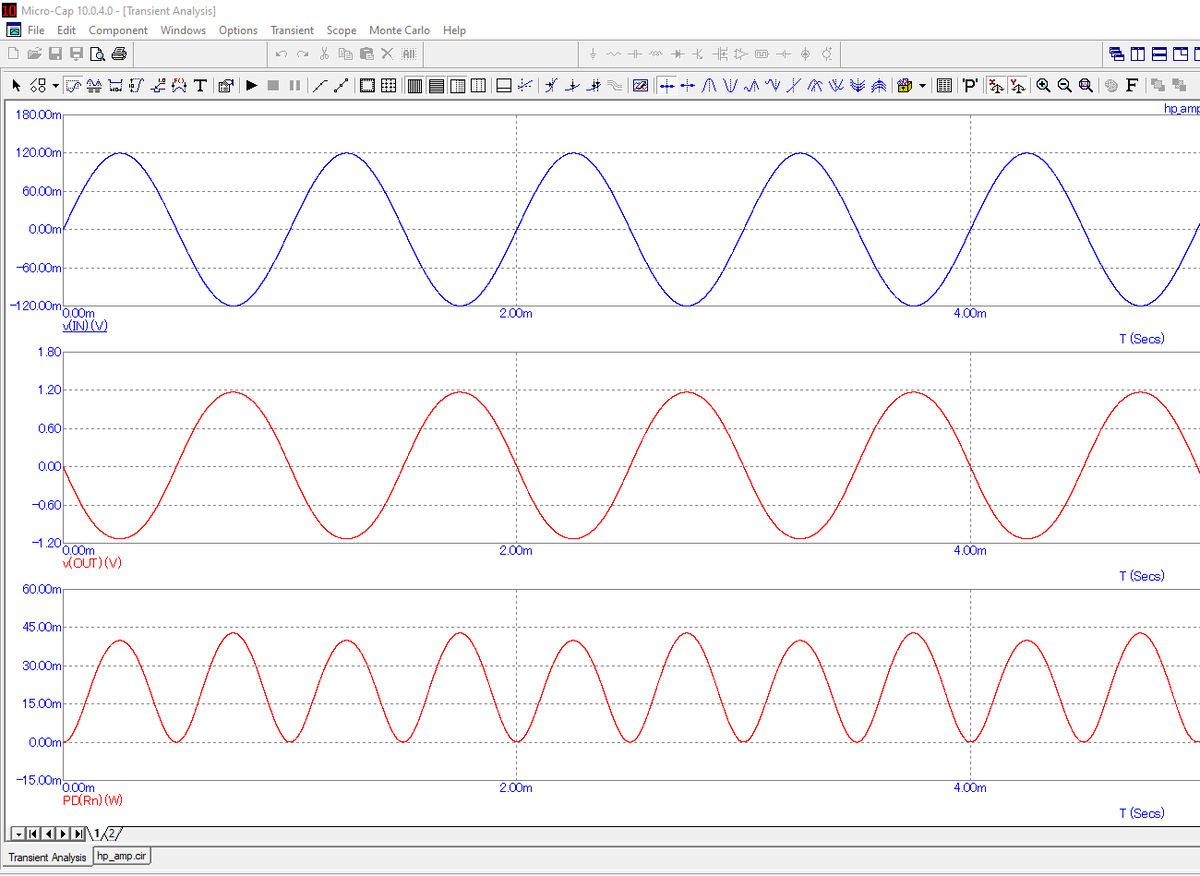1200x876 pixels.
Task: Click the Go To X icon
Action: coord(996,86)
